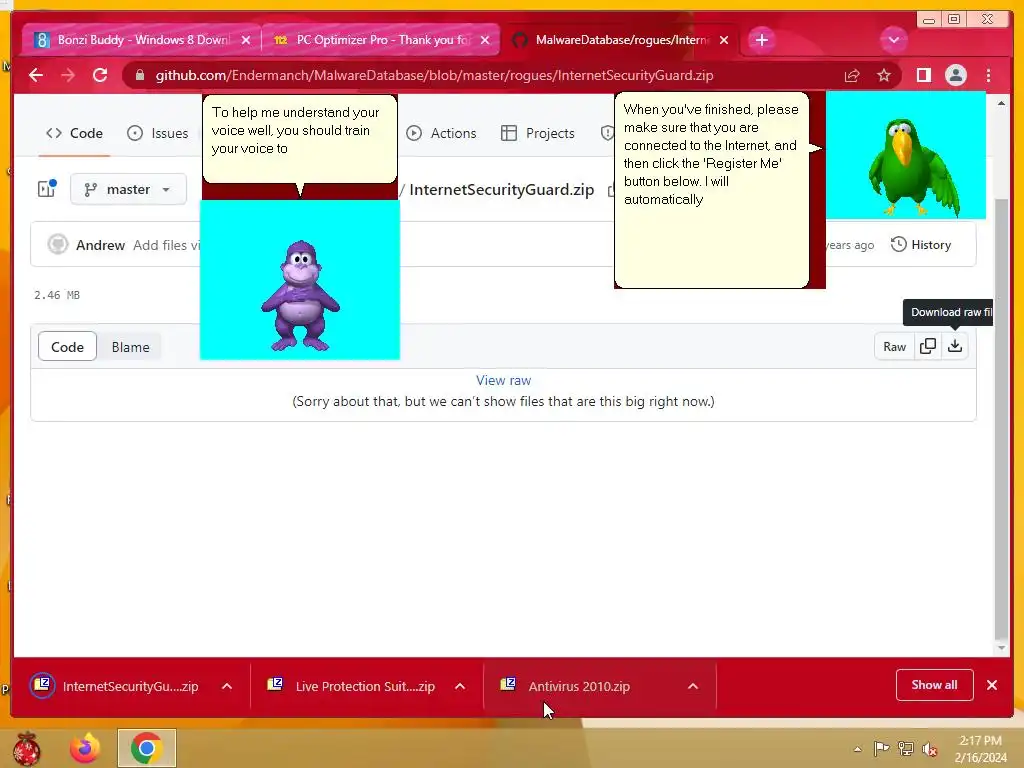Click Chrome icon in the taskbar
The image size is (1024, 768).
(146, 748)
